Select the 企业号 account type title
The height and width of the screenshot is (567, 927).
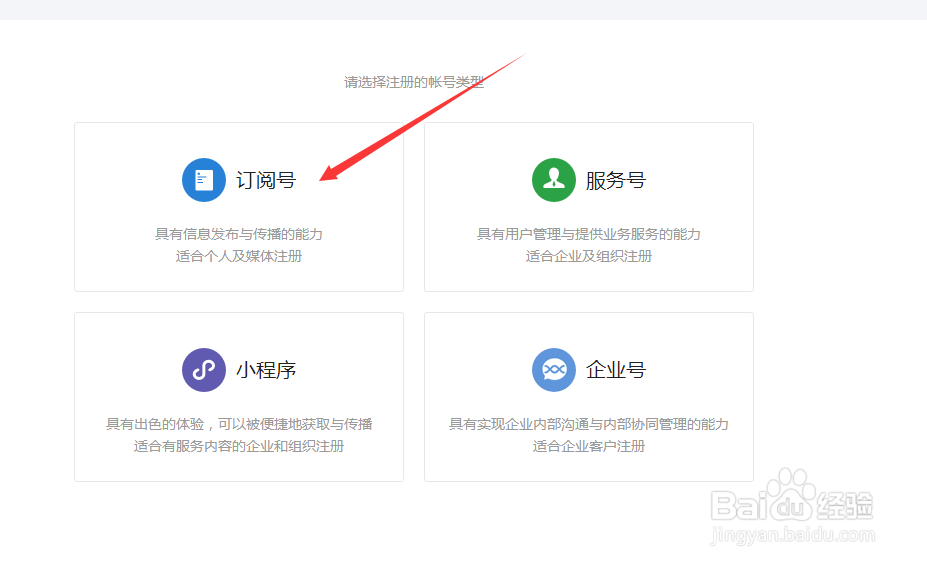pyautogui.click(x=616, y=370)
